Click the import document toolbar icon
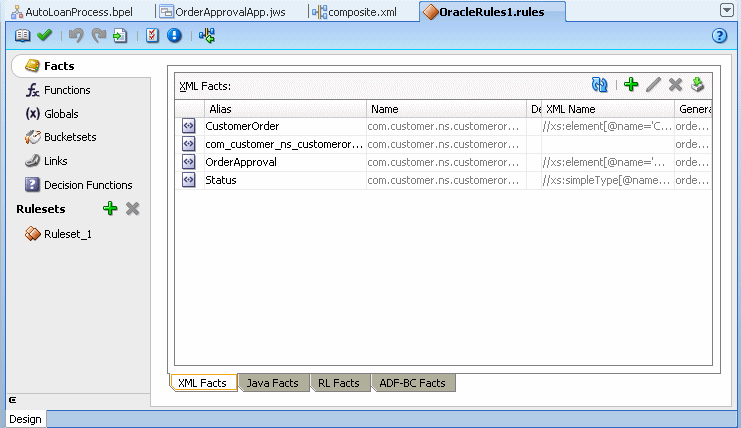 coord(120,35)
